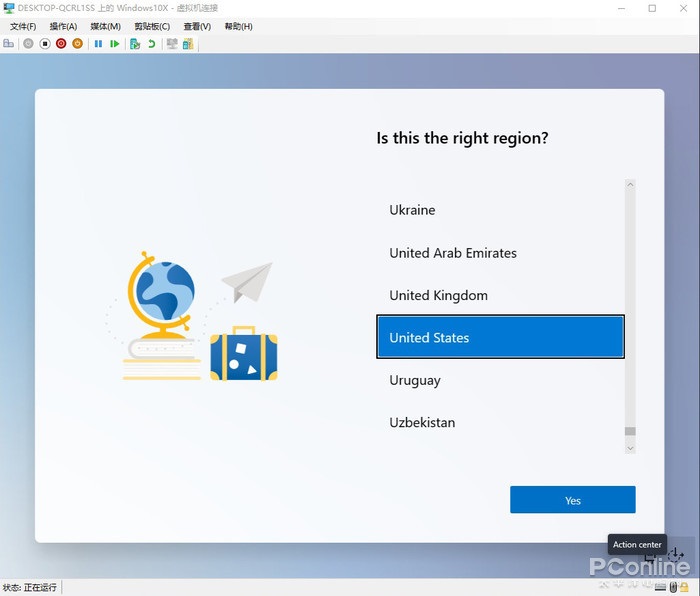Click the mouse icon in the status bar
Screen dimensions: 700x596
[673, 587]
